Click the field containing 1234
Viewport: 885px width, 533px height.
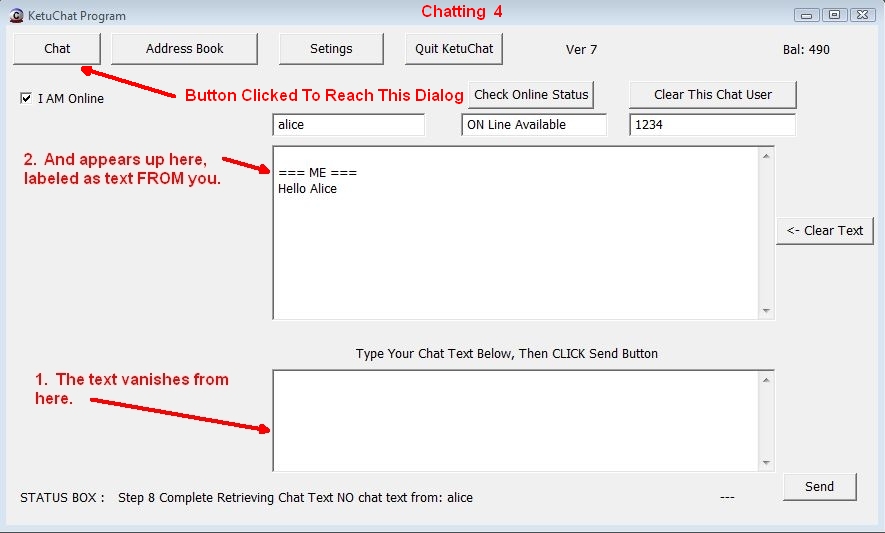click(x=712, y=125)
